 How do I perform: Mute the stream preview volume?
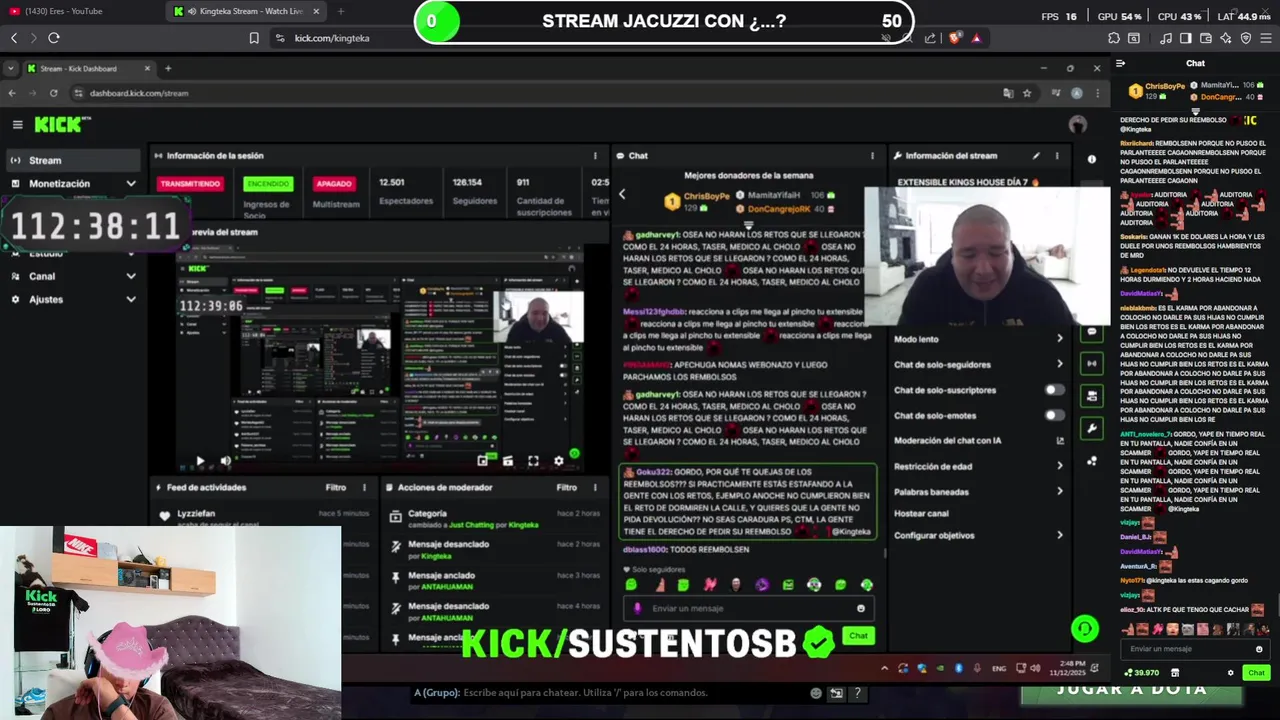[x=226, y=461]
